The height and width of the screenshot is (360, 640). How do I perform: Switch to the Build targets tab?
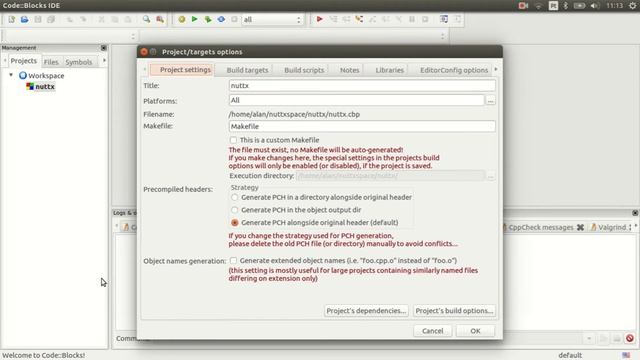247,70
